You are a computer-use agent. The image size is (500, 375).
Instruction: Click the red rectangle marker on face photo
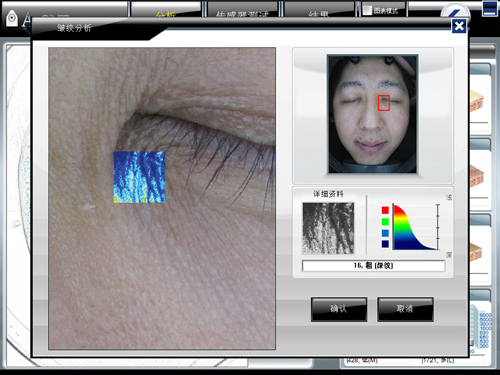point(384,103)
